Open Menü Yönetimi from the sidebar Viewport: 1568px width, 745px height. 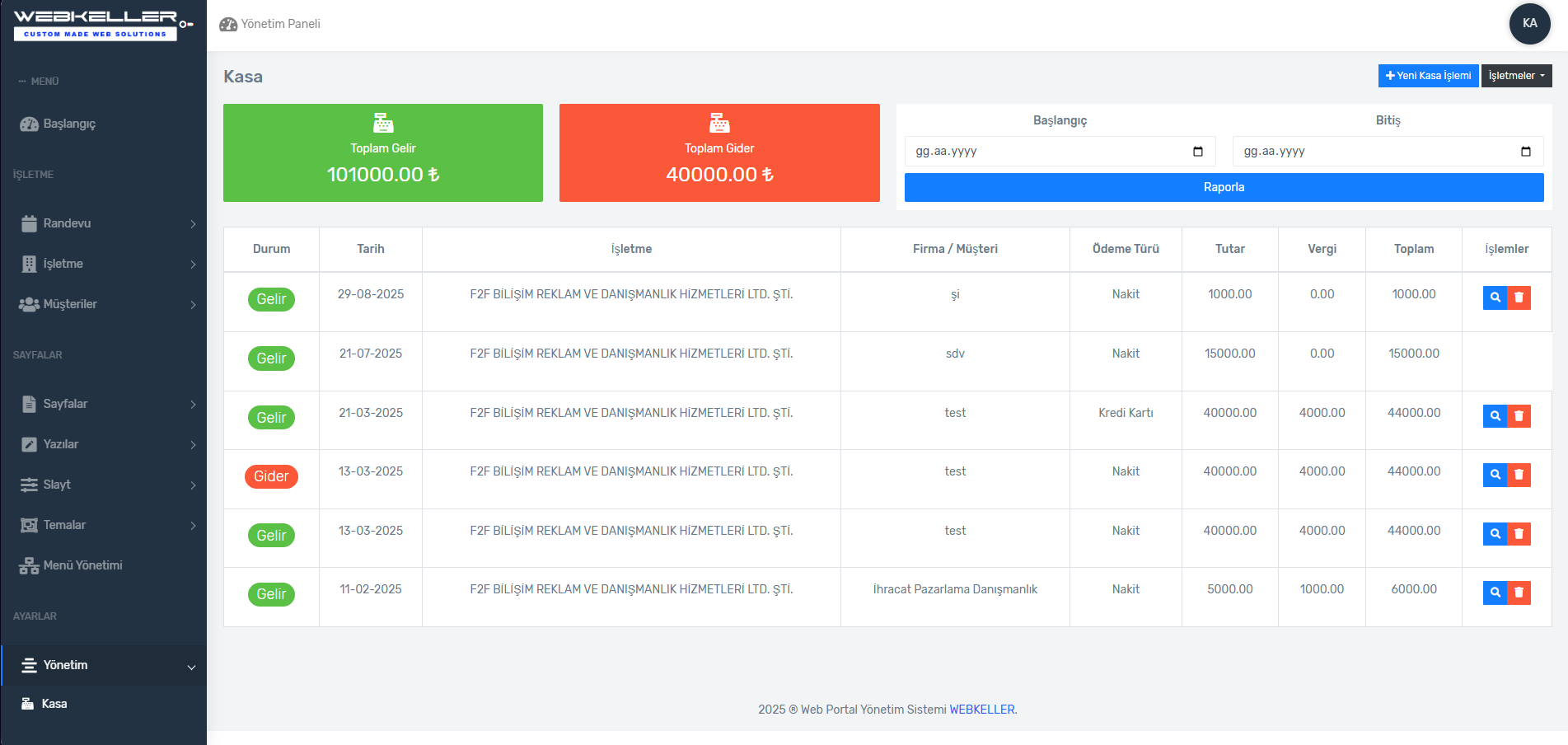(82, 565)
